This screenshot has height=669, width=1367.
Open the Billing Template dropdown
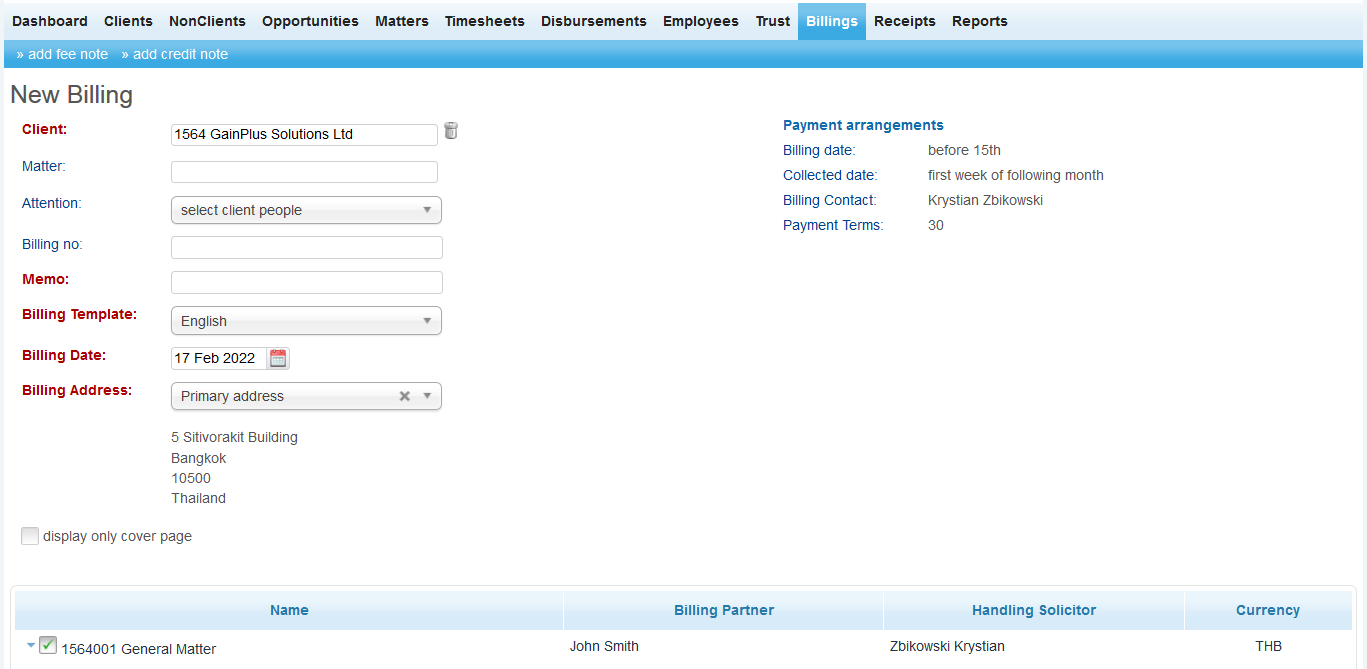306,321
